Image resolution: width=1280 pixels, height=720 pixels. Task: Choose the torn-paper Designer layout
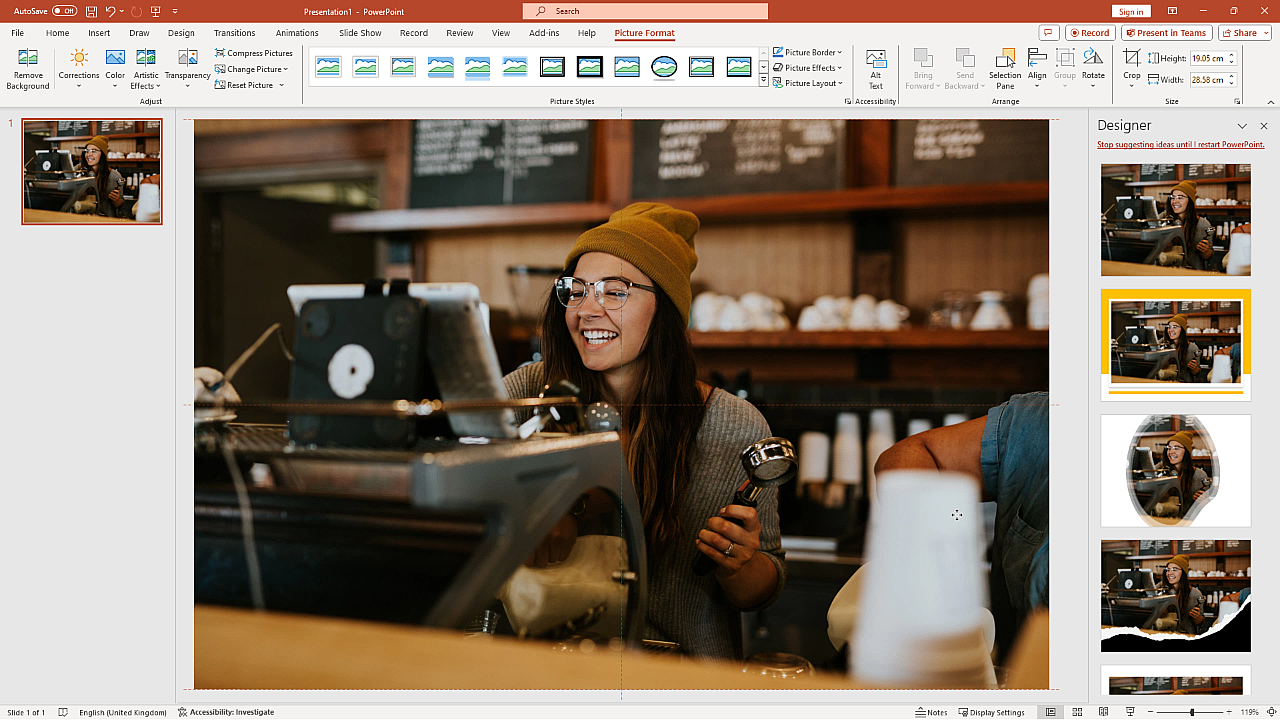click(x=1176, y=596)
